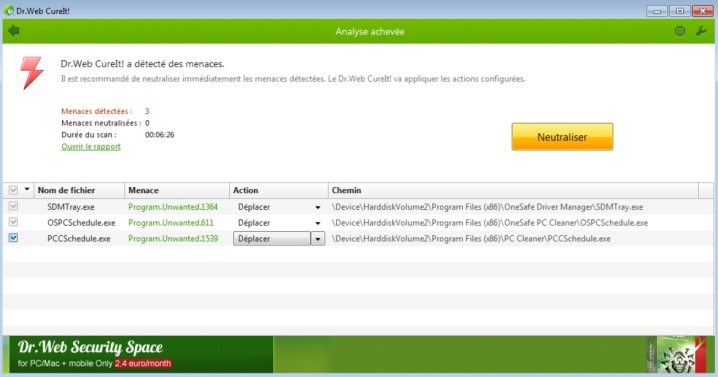This screenshot has height=377, width=718.
Task: Select the SDMTray.exe file name
Action: [71, 207]
